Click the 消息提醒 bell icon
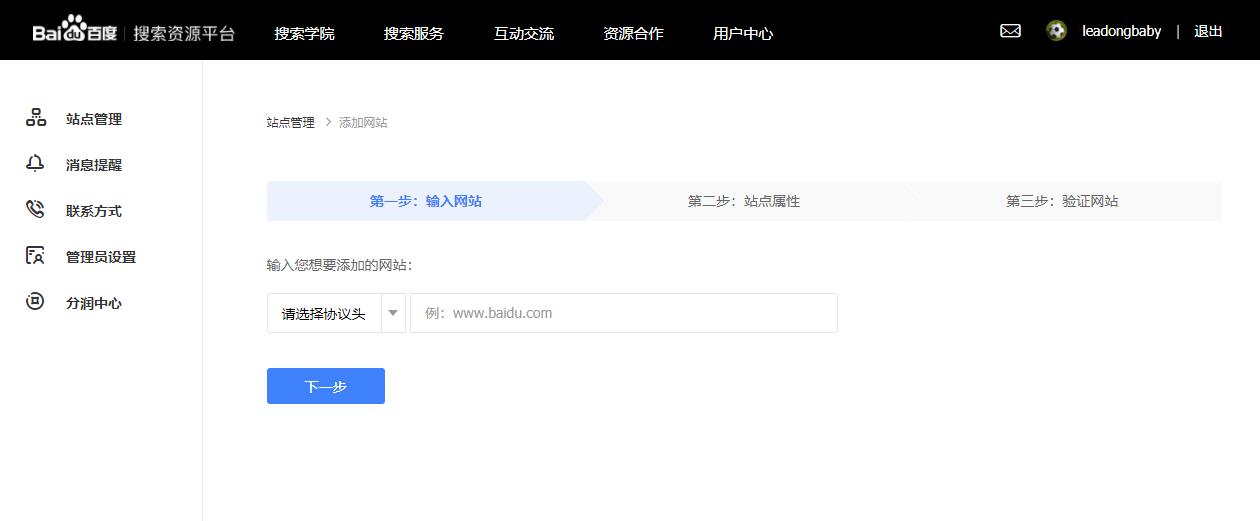The image size is (1260, 521). (35, 164)
